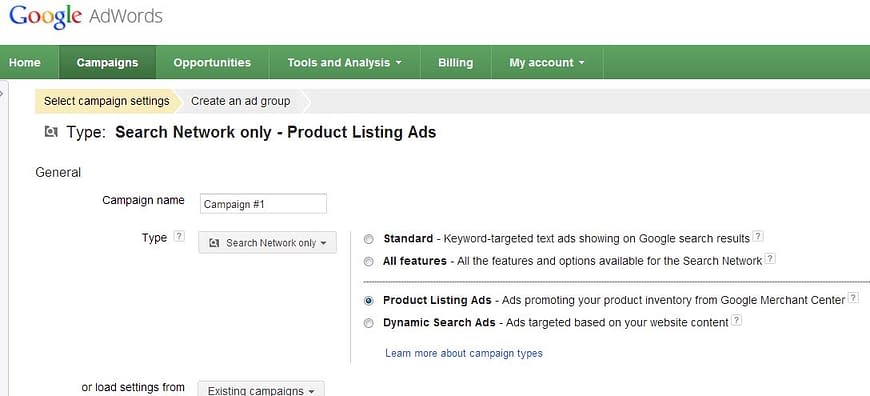Click the Campaign name text field
The height and width of the screenshot is (396, 870).
[263, 204]
